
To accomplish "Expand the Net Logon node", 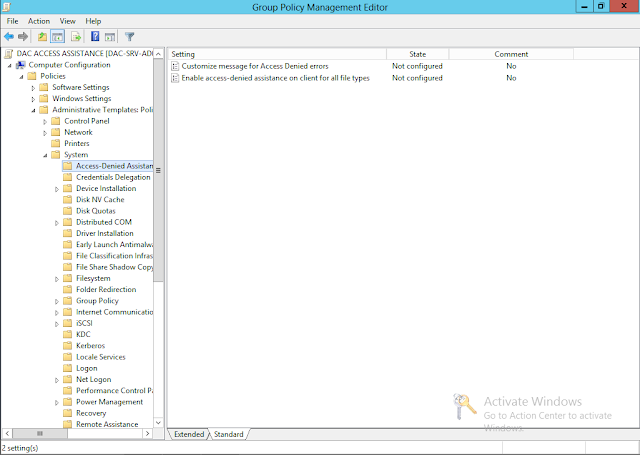I will [x=57, y=380].
